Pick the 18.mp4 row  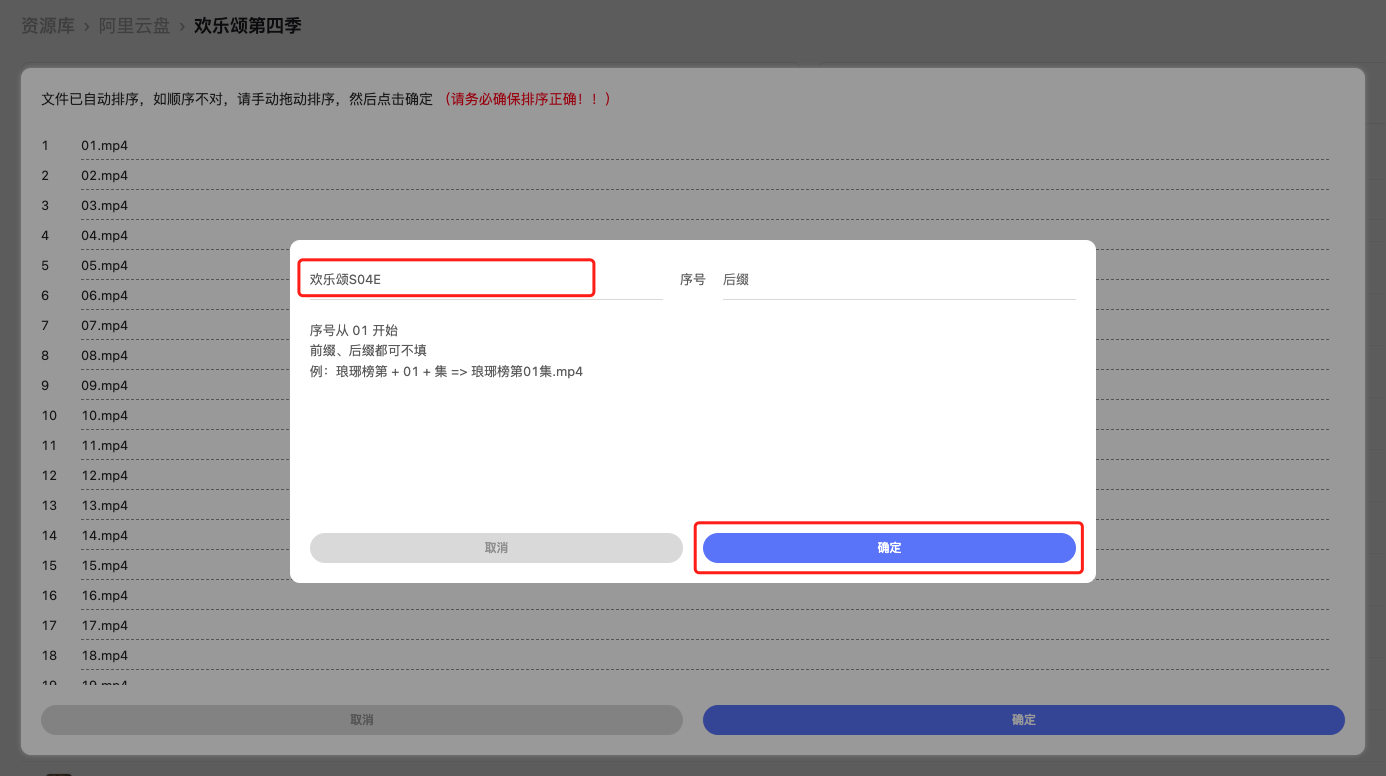105,656
